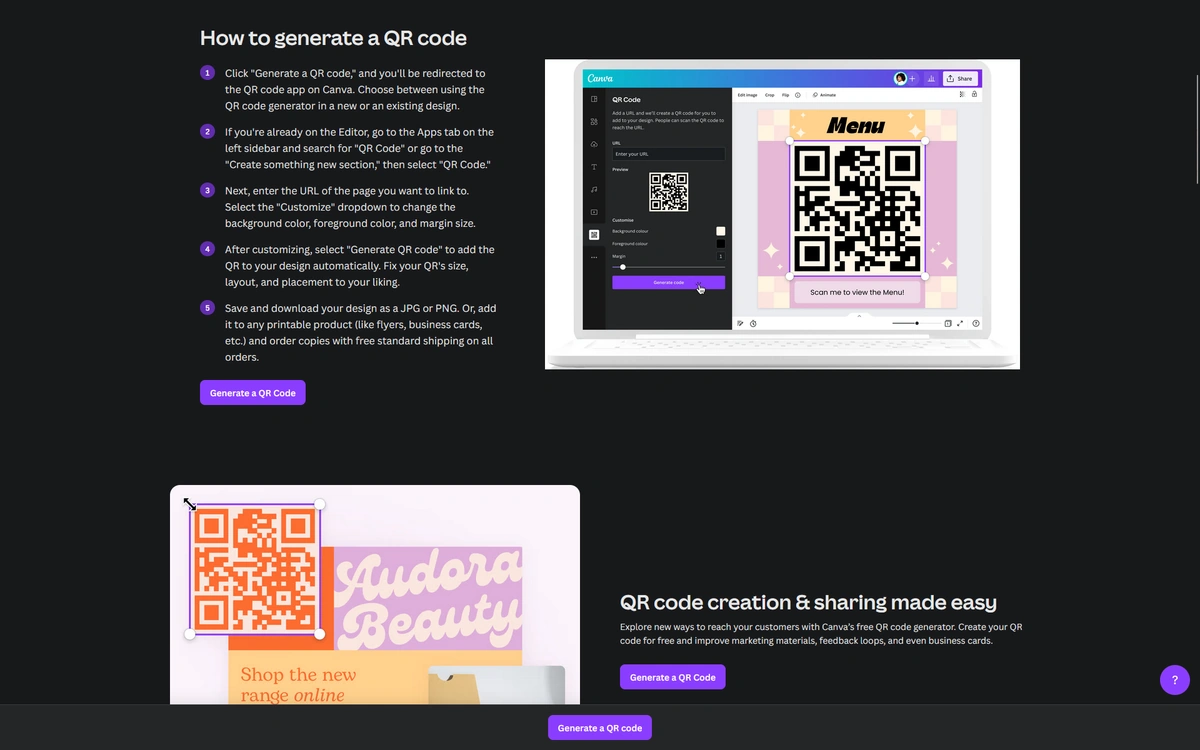Click the Enter your URL field
Image resolution: width=1200 pixels, height=750 pixels.
point(669,154)
